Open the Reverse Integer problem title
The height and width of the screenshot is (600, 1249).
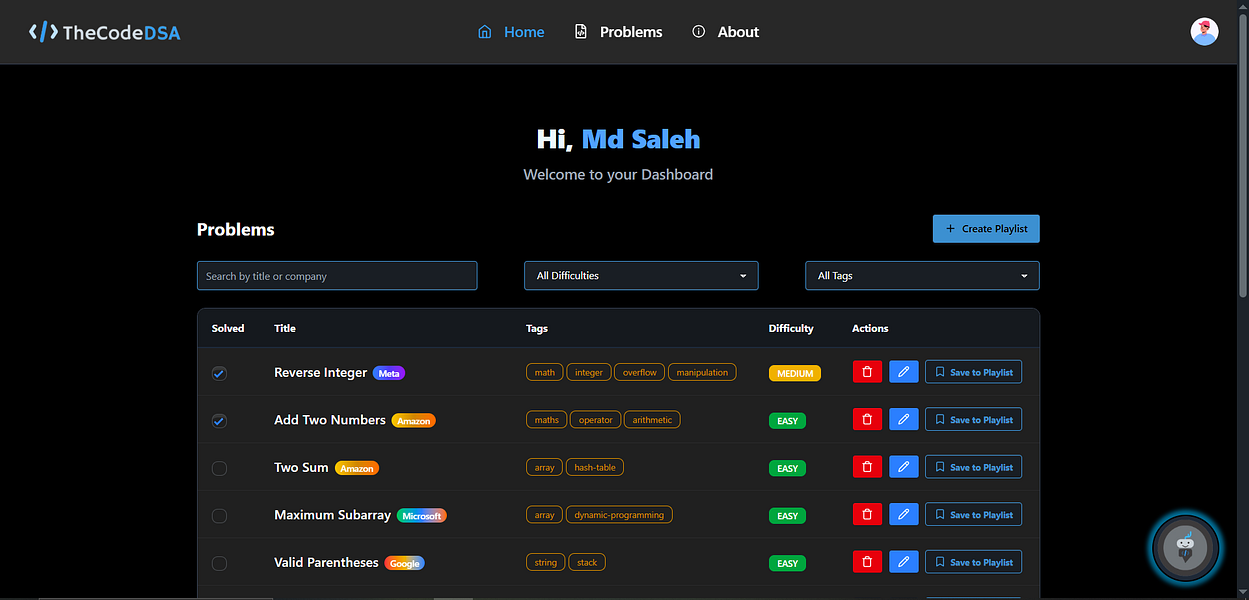(x=320, y=372)
